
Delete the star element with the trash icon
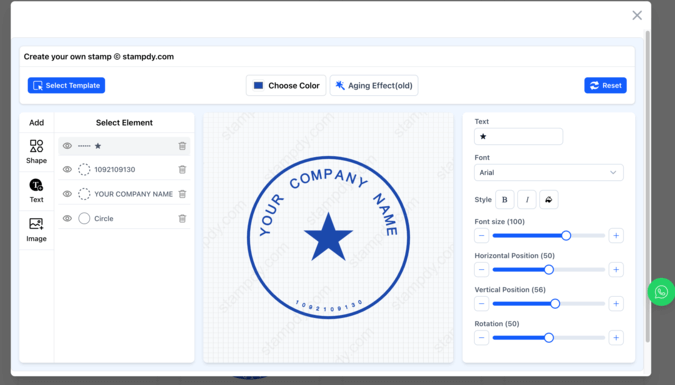tap(182, 146)
